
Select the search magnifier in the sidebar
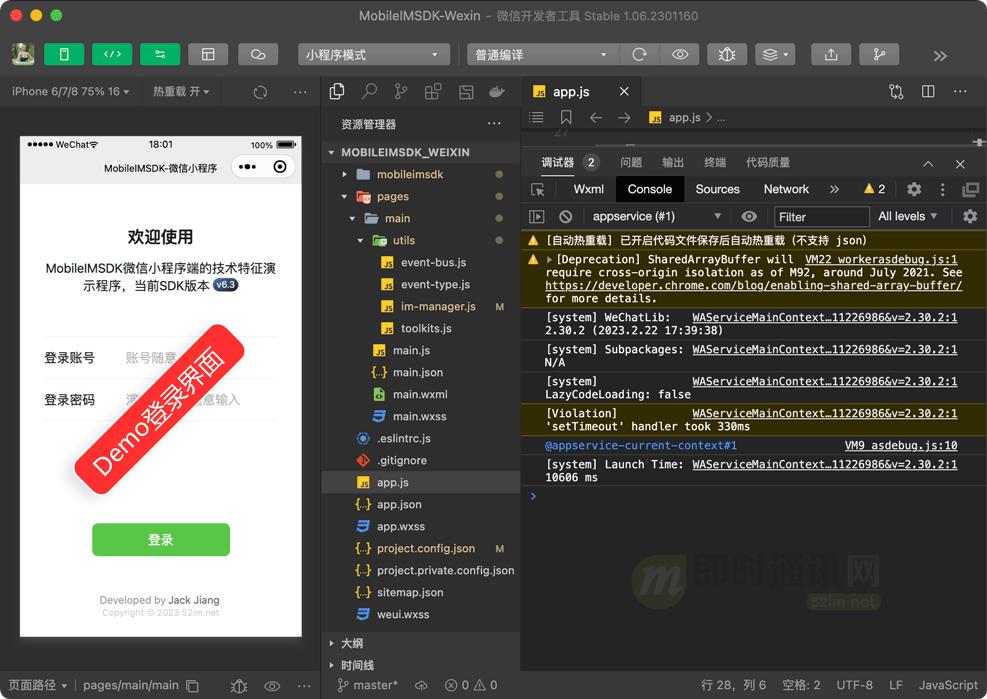click(369, 91)
